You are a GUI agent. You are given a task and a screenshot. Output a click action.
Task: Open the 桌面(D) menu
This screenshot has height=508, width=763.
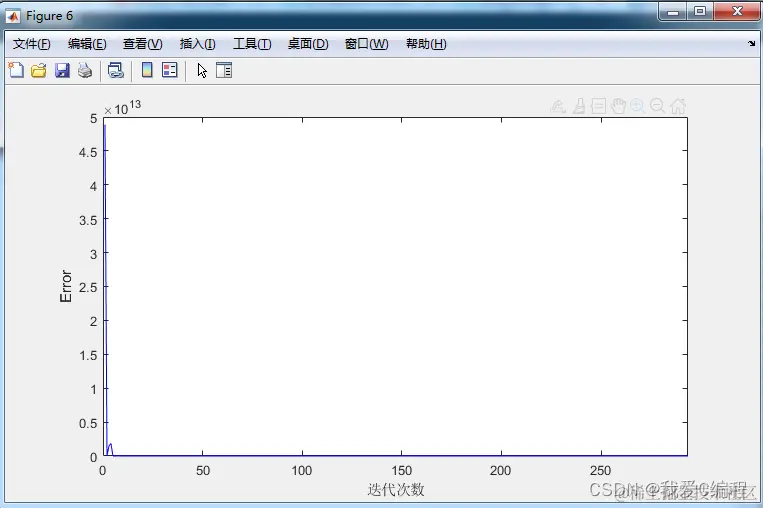308,44
